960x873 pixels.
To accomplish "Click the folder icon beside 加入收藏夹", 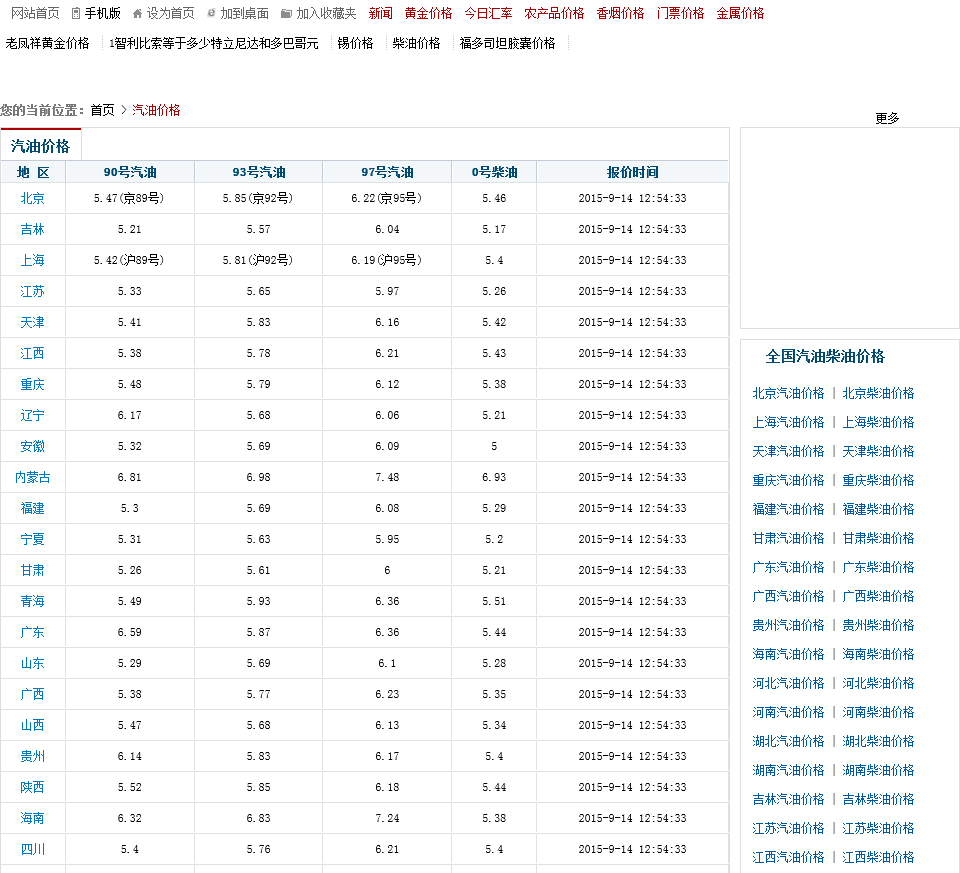I will 286,13.
